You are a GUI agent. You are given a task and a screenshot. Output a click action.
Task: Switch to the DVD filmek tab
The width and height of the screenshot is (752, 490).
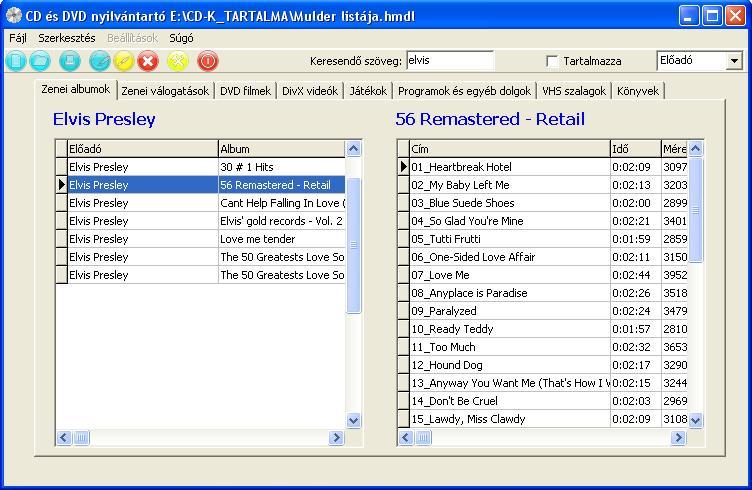245,91
